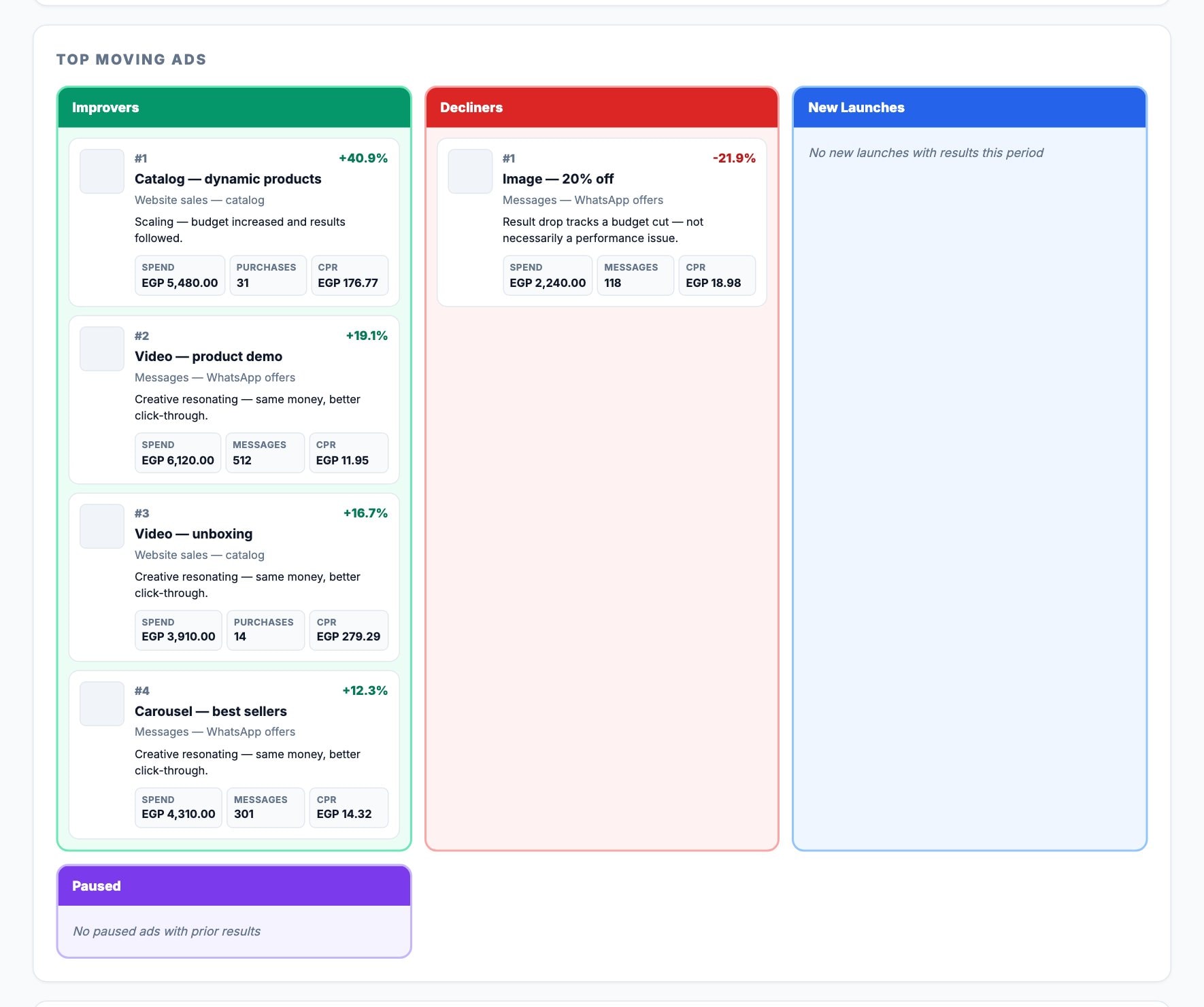1204x1007 pixels.
Task: Open thumbnail for Image — 20% off ad
Action: click(x=470, y=171)
